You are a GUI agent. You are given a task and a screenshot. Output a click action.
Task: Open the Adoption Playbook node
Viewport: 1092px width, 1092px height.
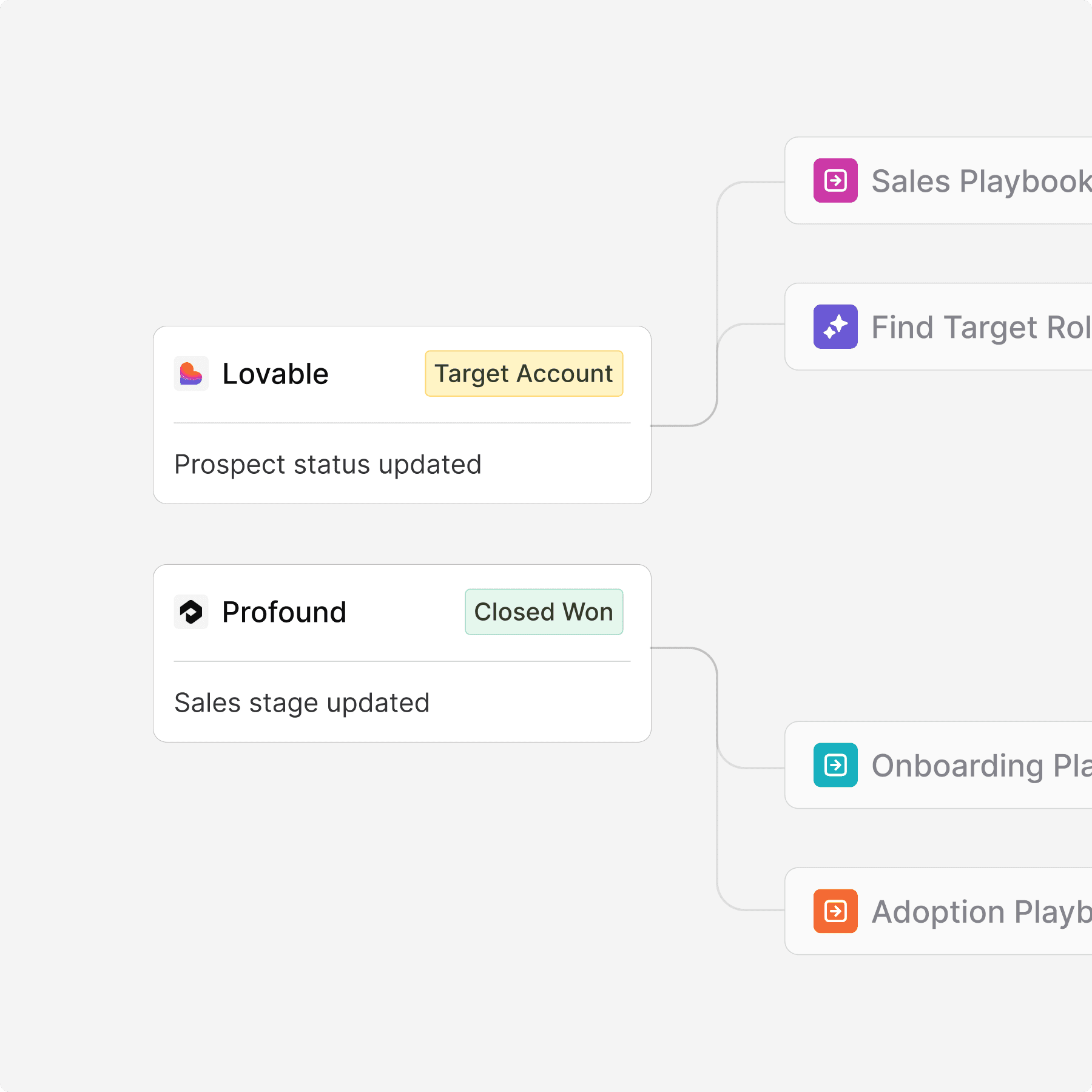click(x=939, y=911)
